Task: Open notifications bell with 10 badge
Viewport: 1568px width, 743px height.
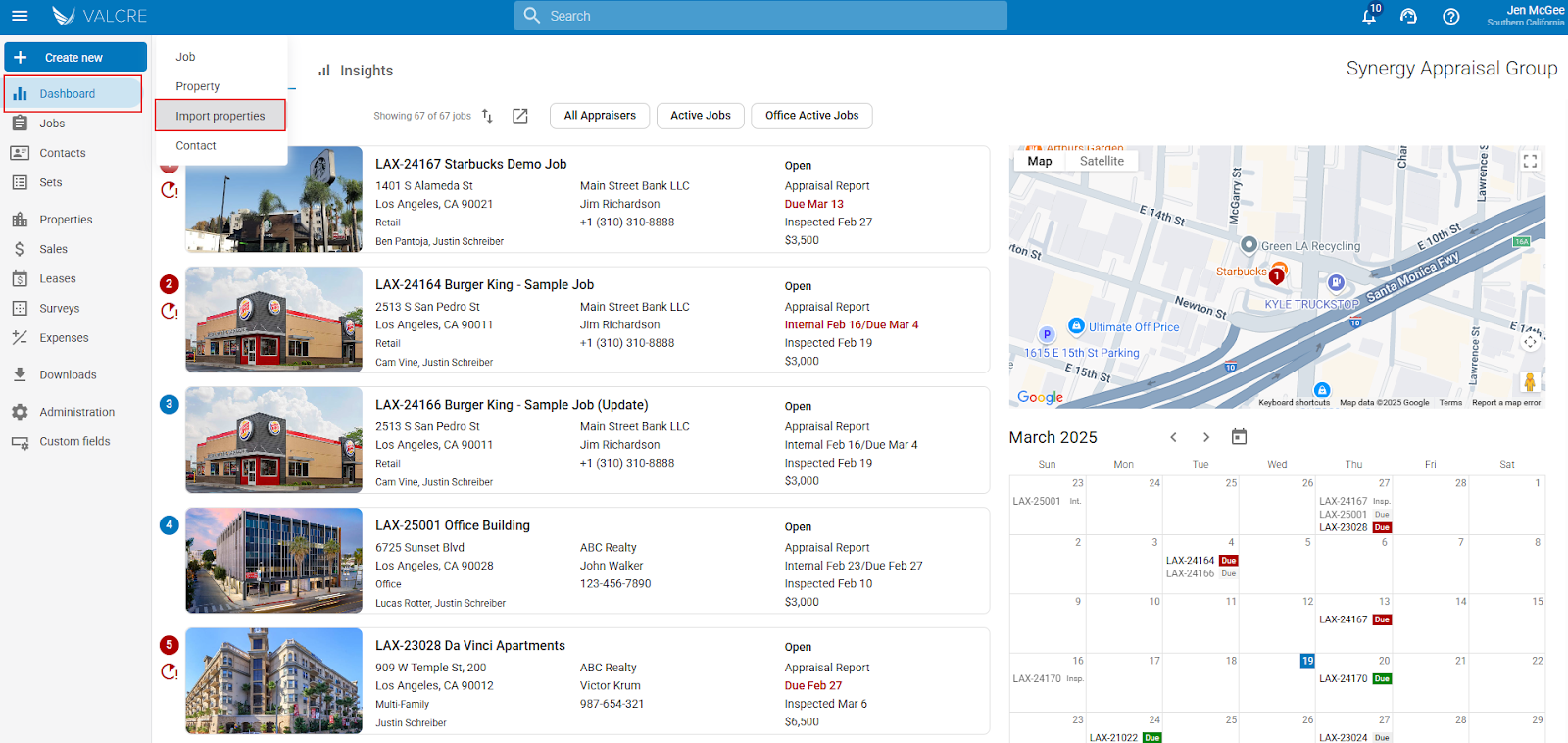Action: point(1370,15)
